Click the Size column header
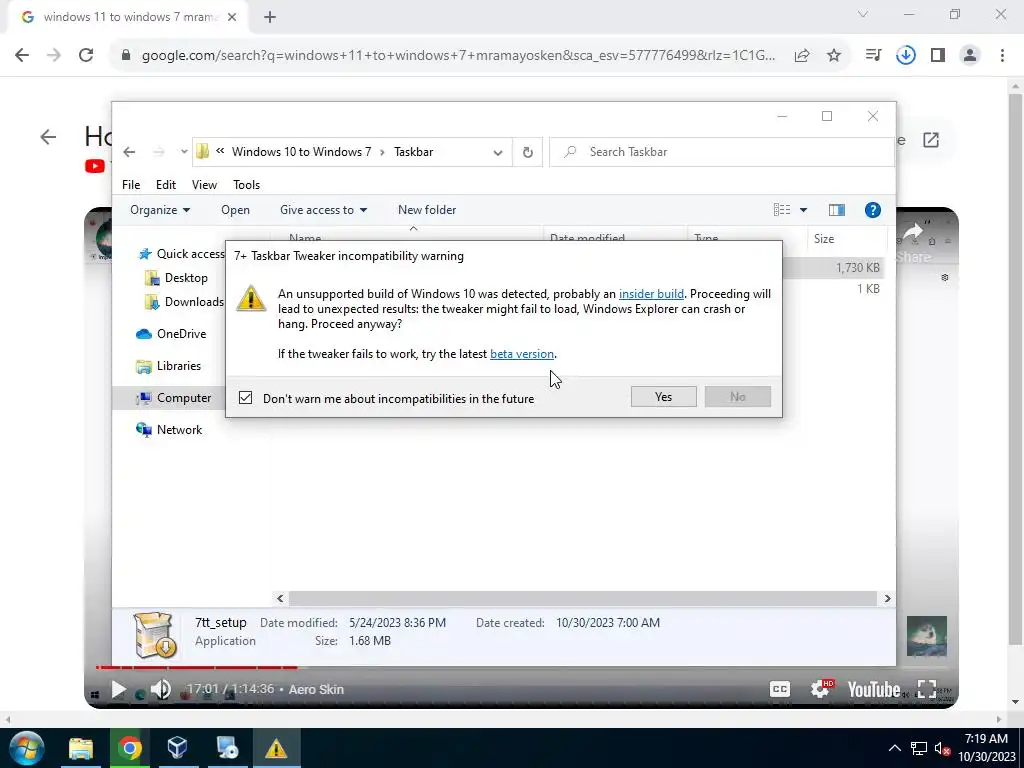This screenshot has height=768, width=1024. pos(847,239)
